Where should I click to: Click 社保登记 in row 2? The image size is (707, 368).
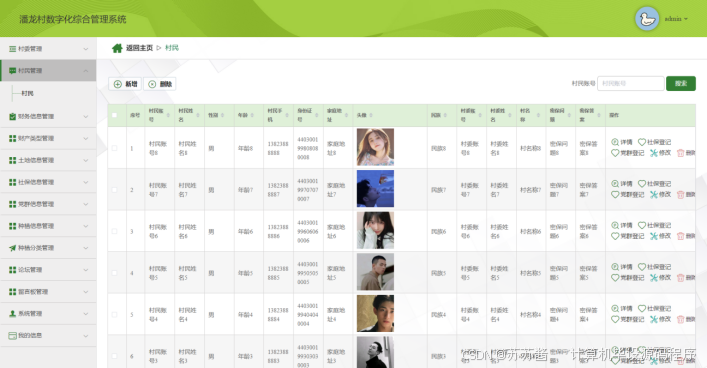click(655, 184)
